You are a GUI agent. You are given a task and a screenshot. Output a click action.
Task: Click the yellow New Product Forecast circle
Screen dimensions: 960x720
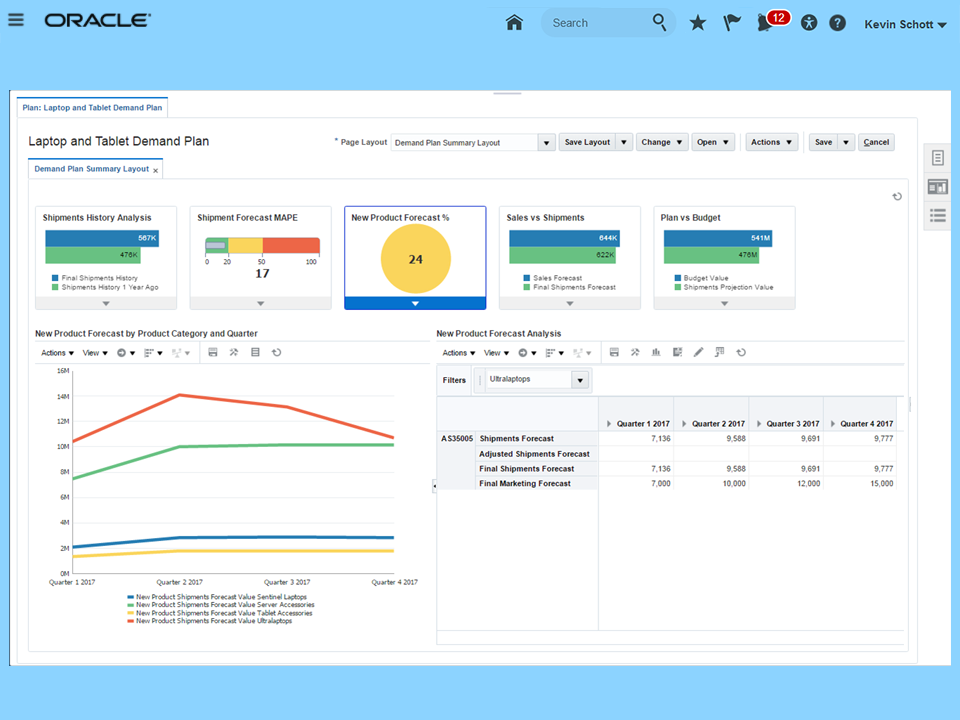(x=415, y=259)
